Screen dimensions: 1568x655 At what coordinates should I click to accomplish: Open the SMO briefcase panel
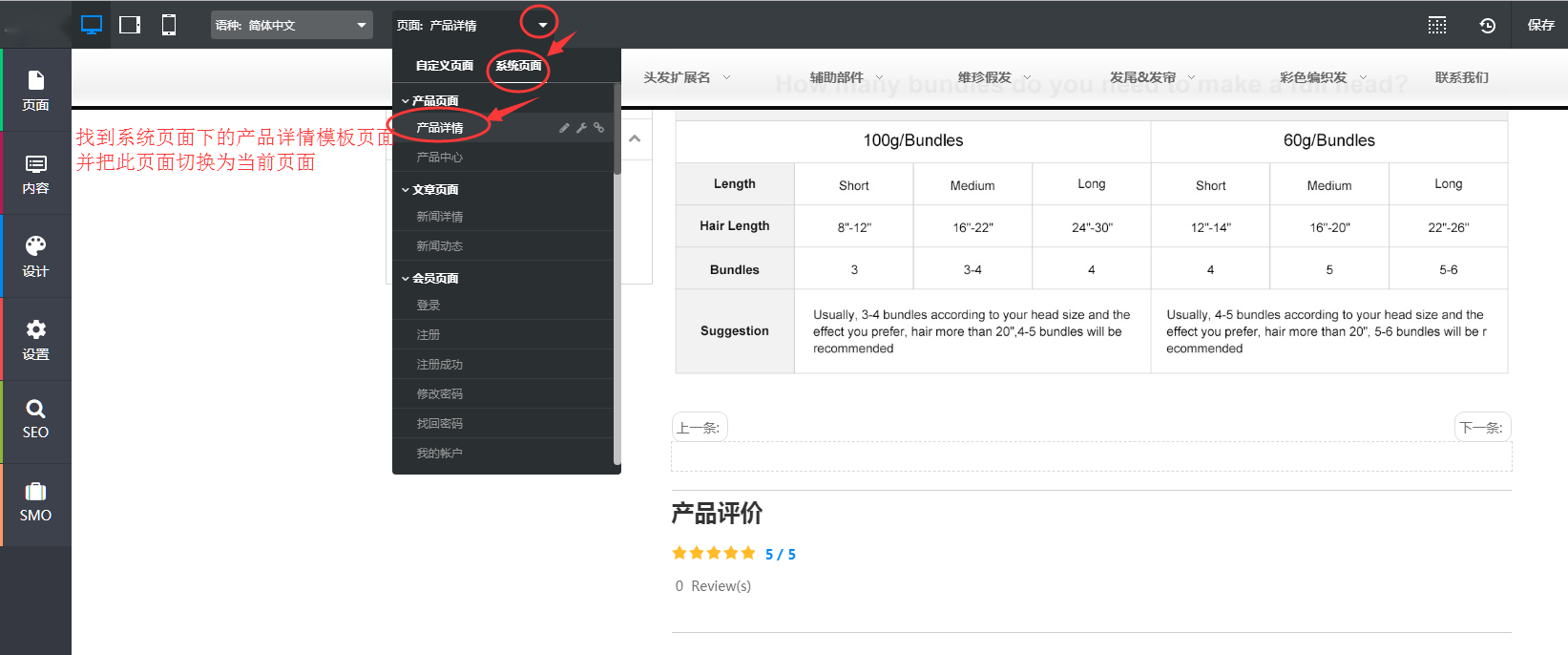point(35,502)
